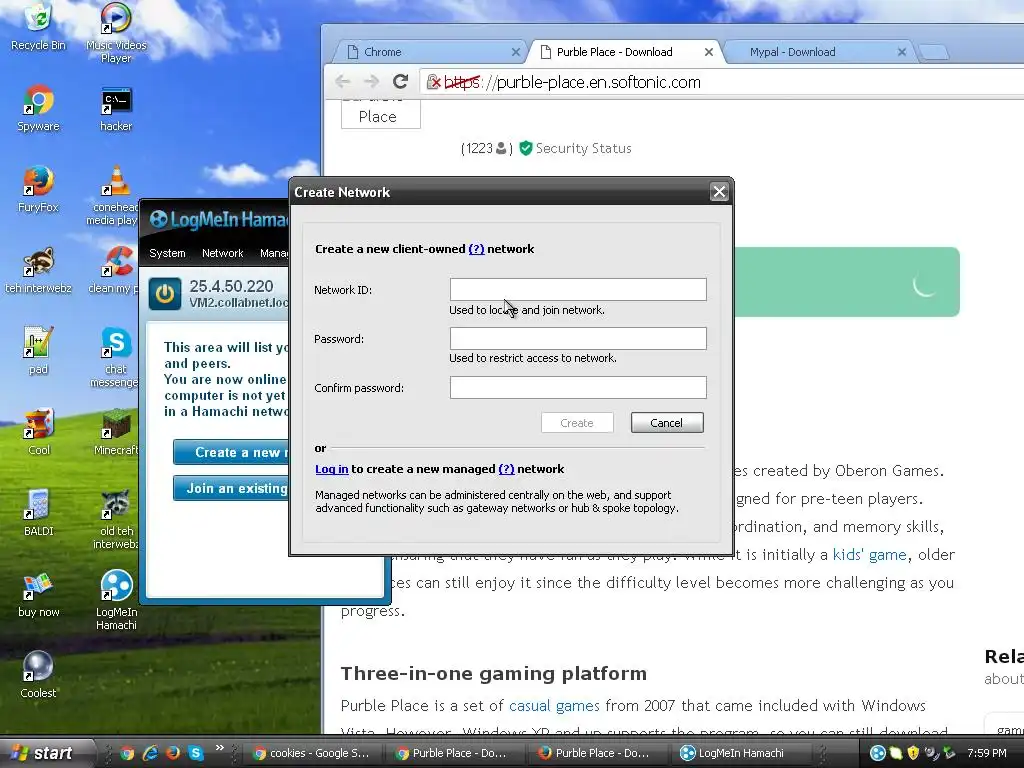
Task: Select the chat messenger Skype icon
Action: click(114, 357)
